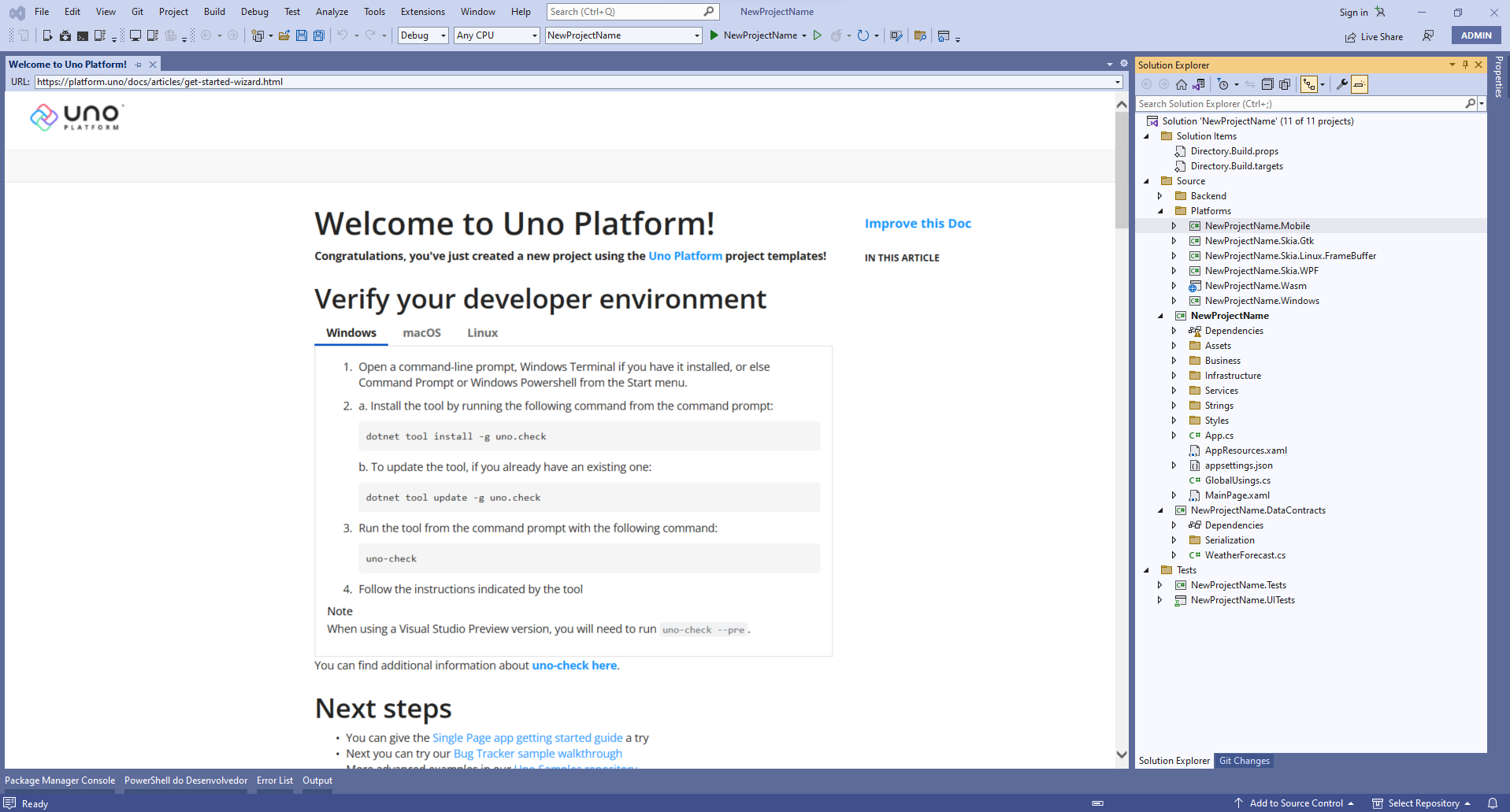Open the solution configuration Debug dropdown
This screenshot has width=1510, height=812.
coord(422,35)
